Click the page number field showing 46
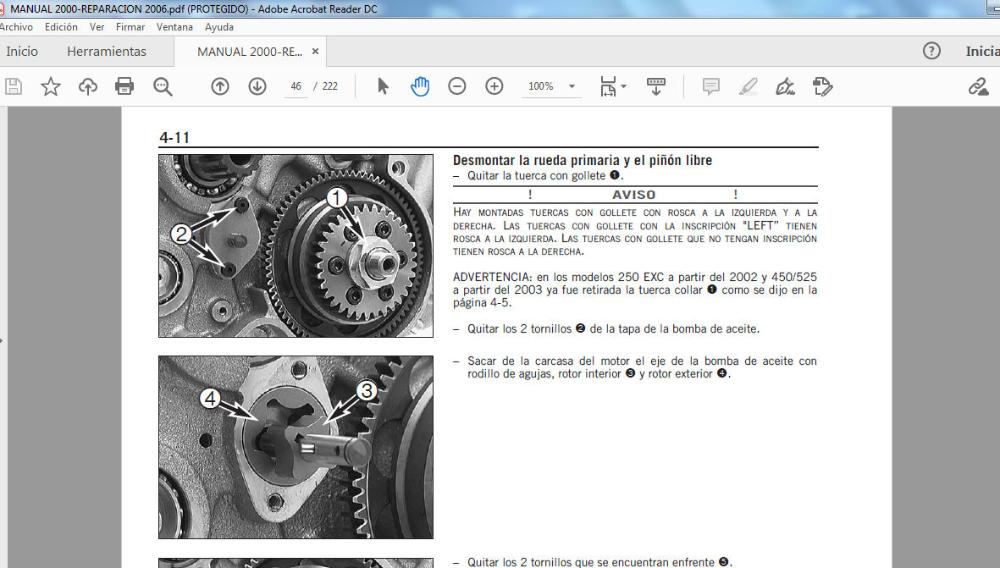 [295, 86]
